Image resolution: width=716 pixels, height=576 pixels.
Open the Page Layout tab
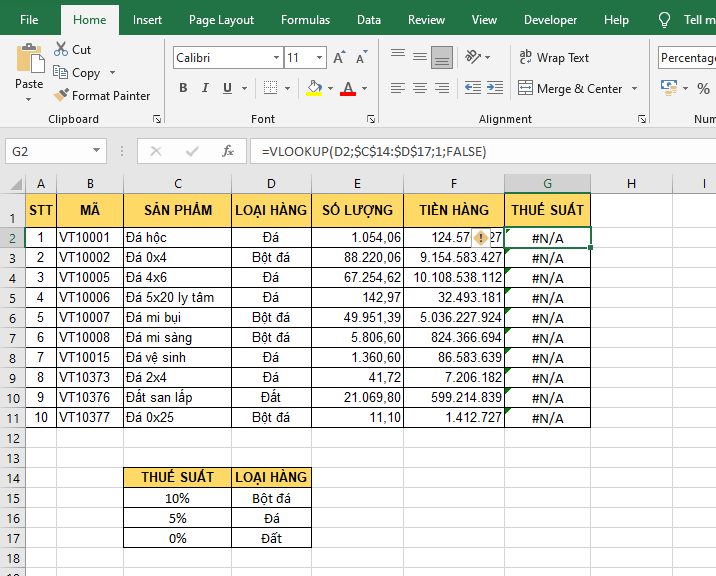[x=221, y=20]
